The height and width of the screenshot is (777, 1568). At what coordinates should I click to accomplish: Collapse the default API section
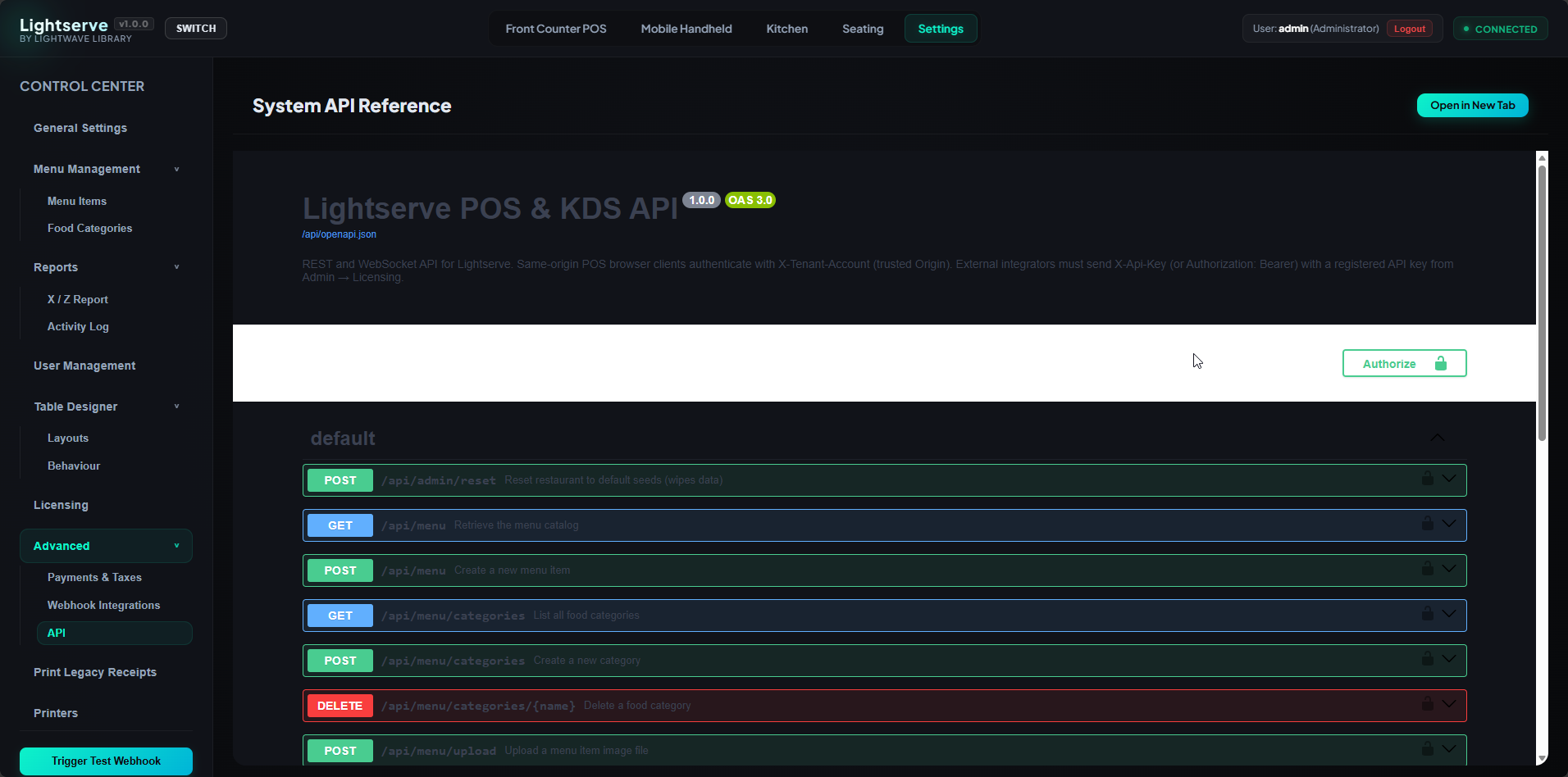click(x=1438, y=438)
